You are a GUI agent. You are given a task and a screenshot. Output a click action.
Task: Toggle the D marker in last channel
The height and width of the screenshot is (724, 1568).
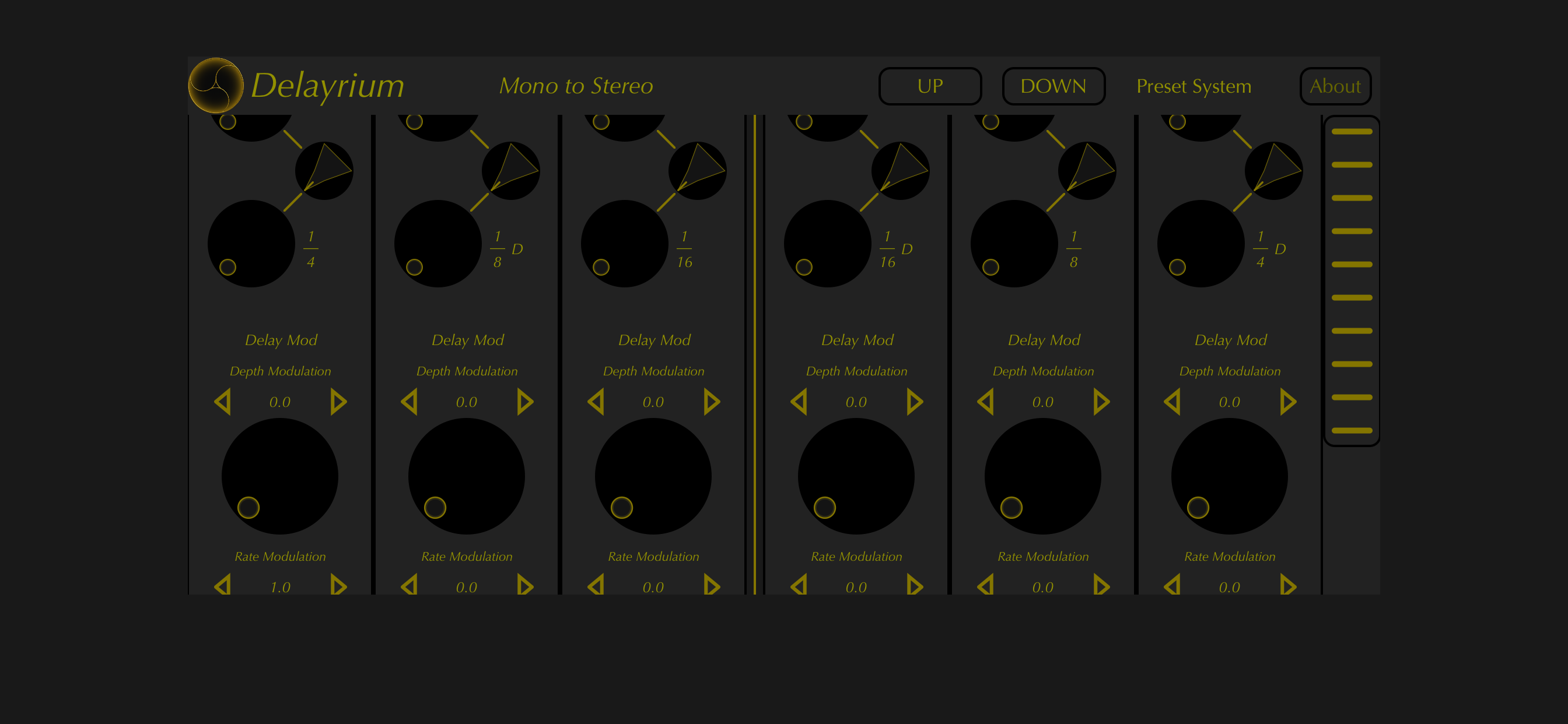tap(1279, 249)
